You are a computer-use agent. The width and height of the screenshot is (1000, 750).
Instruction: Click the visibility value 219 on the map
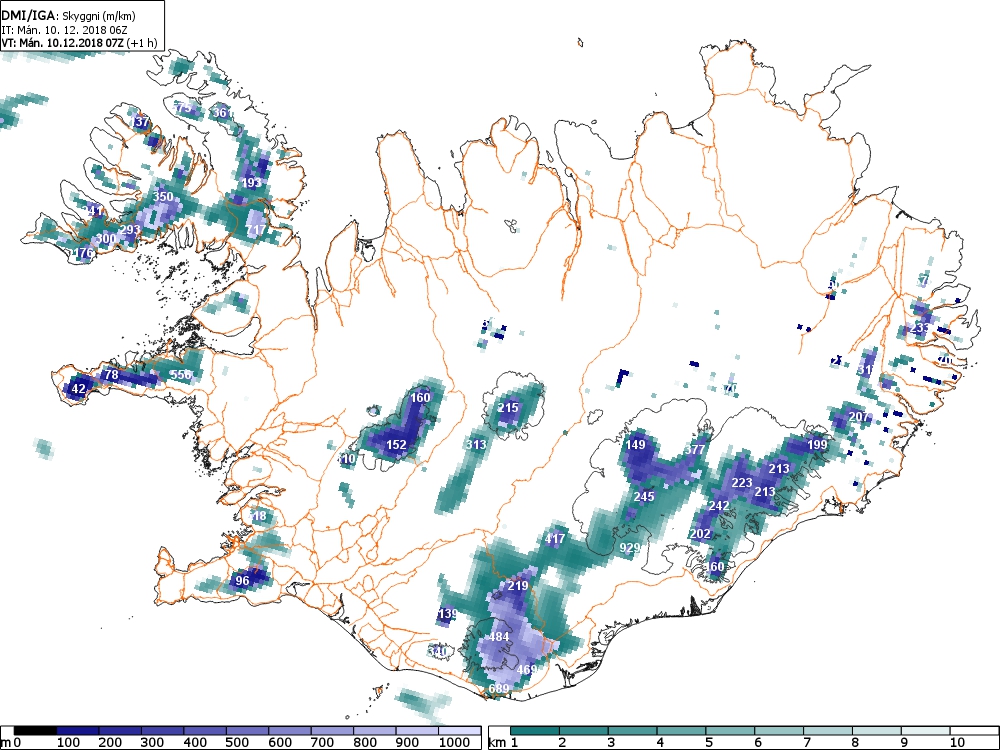pos(518,585)
